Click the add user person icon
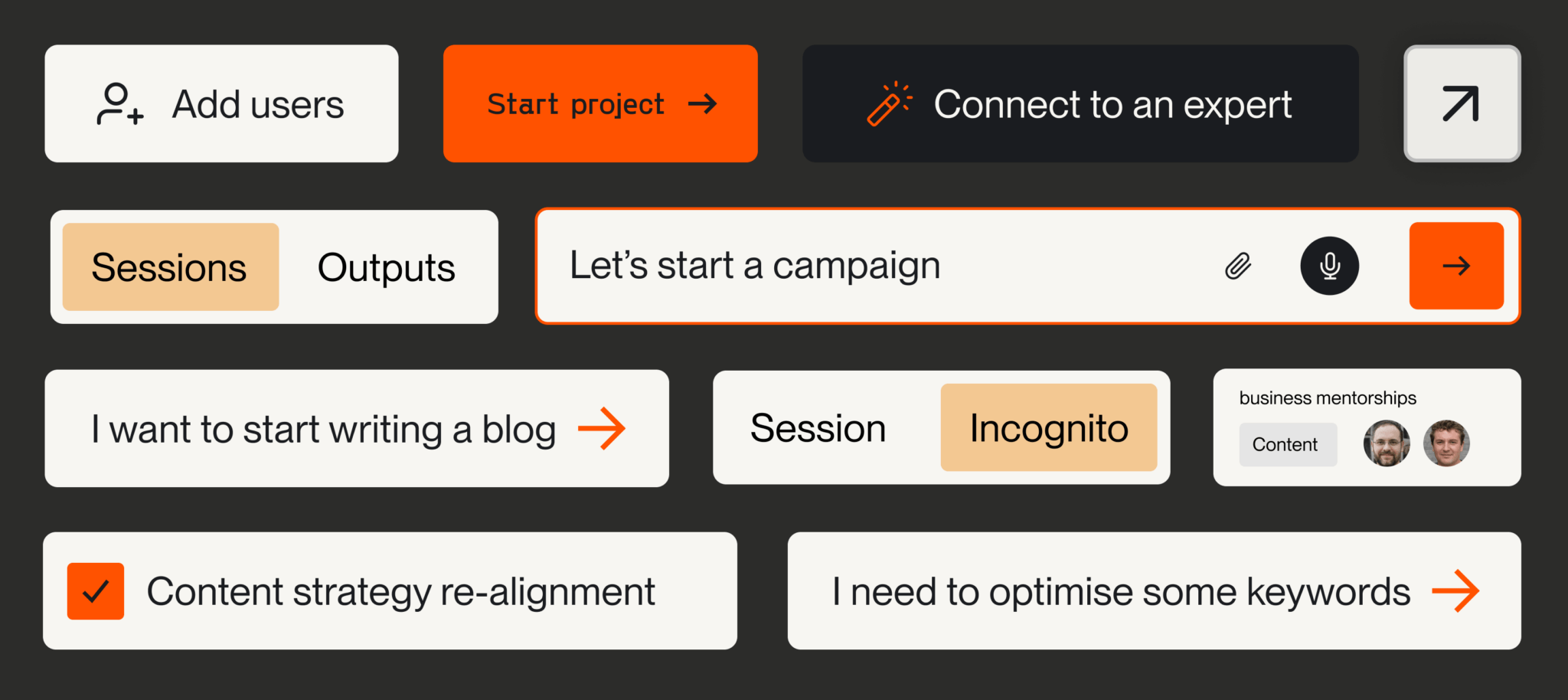 (x=119, y=104)
